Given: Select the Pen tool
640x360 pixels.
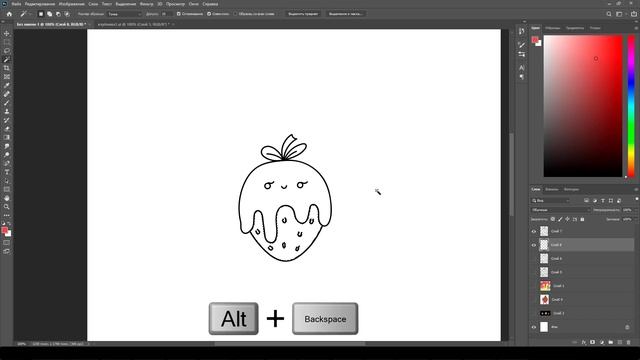Looking at the screenshot, I should click(x=7, y=163).
